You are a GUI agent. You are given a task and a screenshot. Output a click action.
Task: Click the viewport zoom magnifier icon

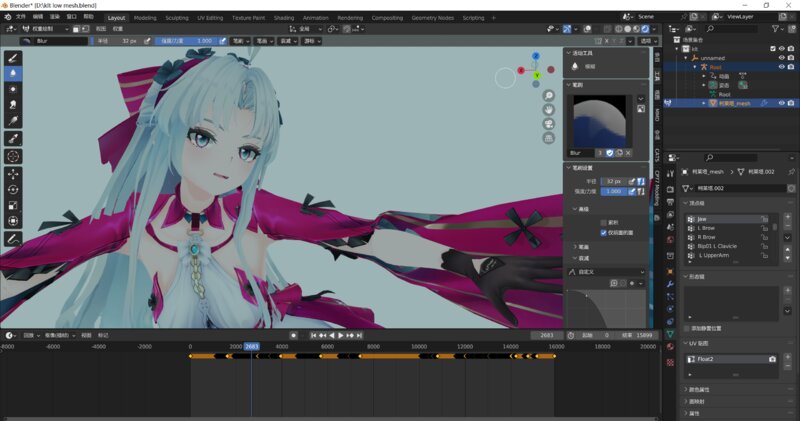(x=548, y=96)
